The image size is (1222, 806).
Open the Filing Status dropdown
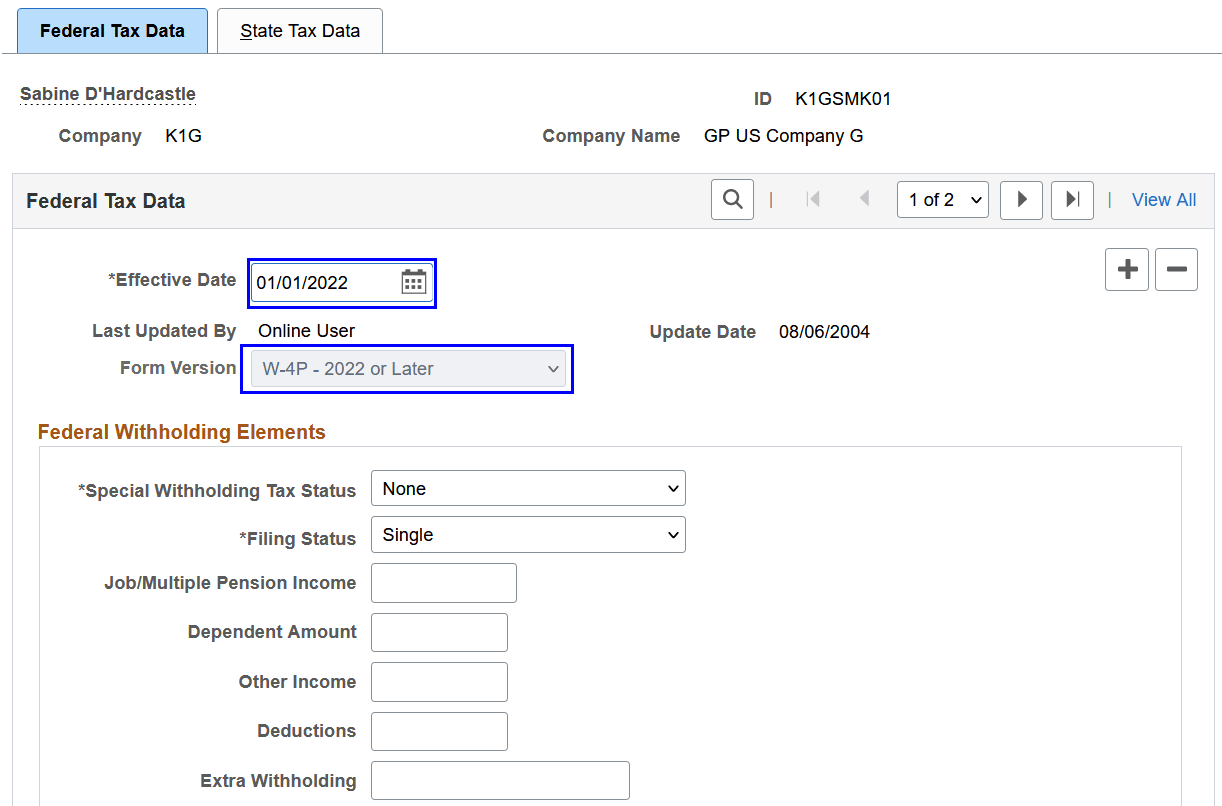527,534
